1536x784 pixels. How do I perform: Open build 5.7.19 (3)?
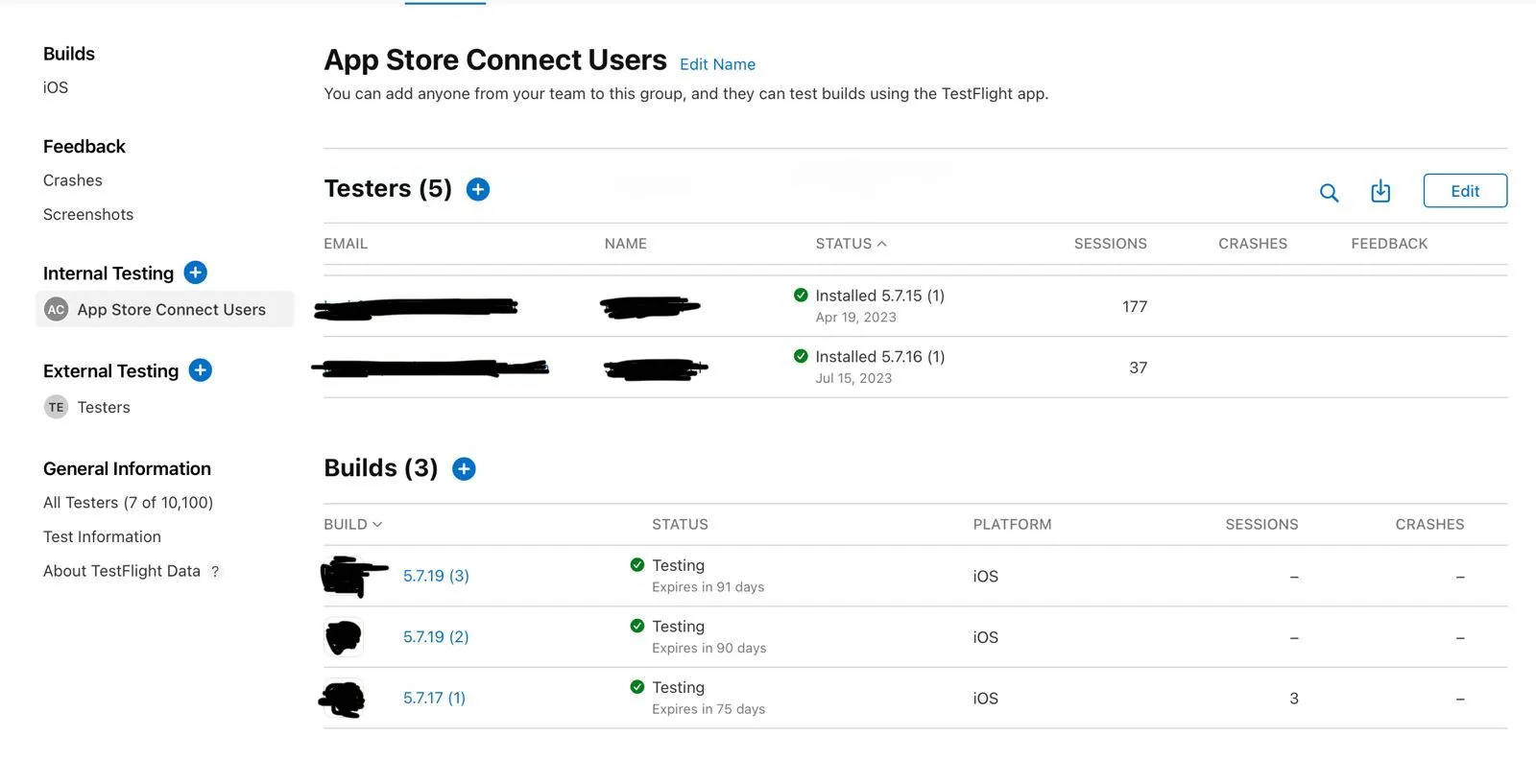coord(436,576)
